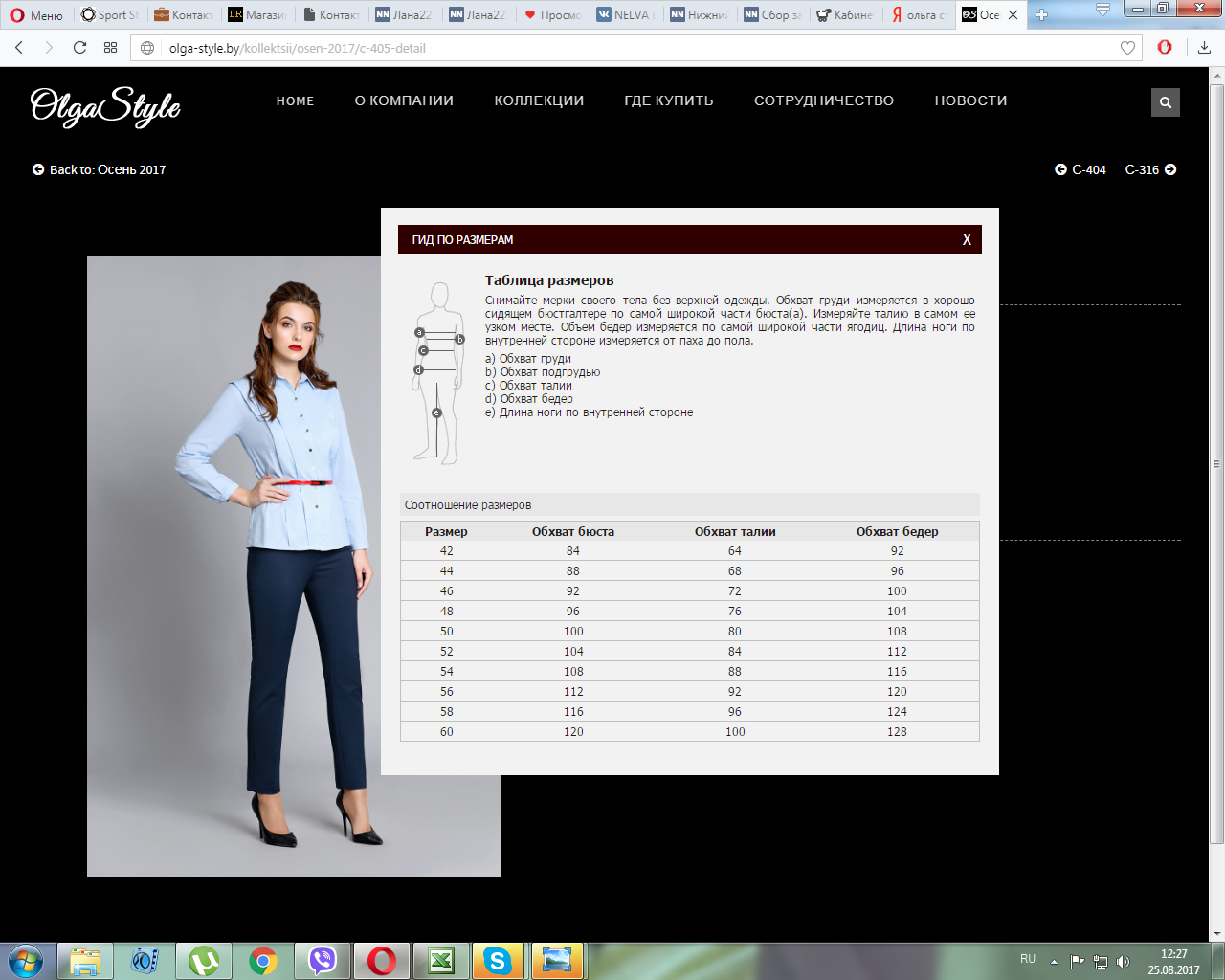Show hidden tray icons arrow
The image size is (1225, 980).
(x=1055, y=962)
